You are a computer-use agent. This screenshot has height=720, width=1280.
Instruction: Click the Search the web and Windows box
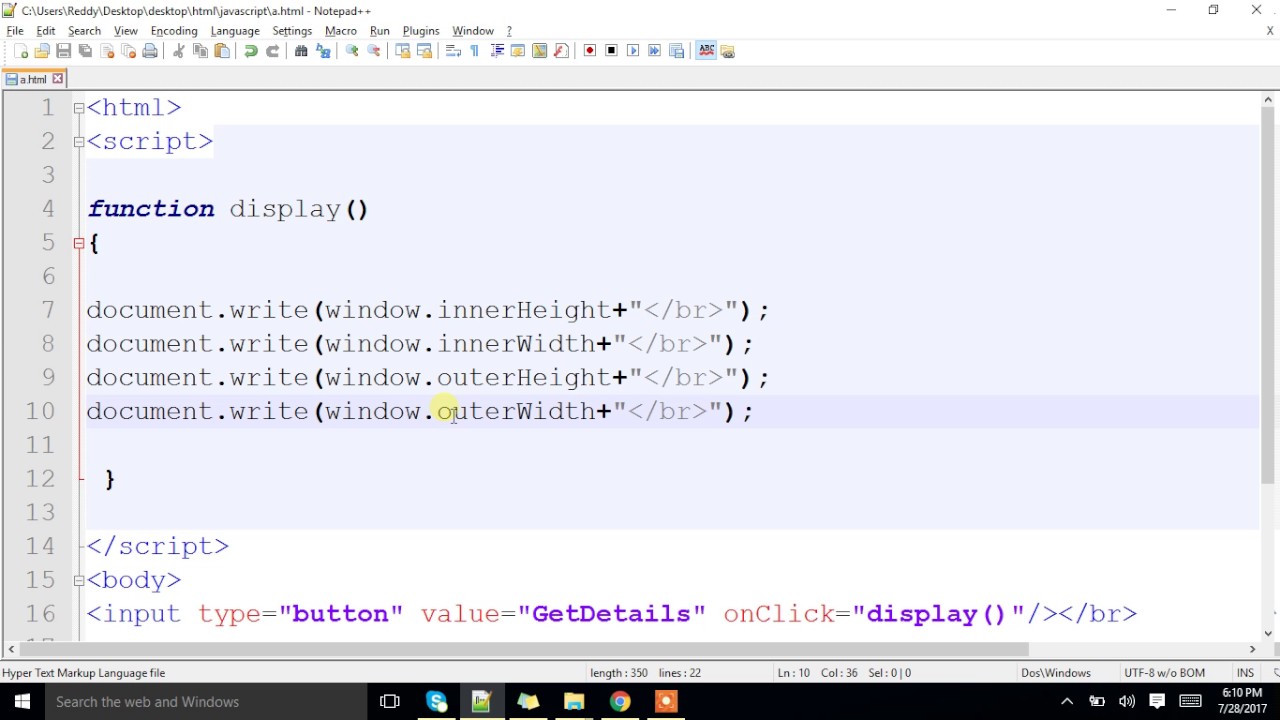pyautogui.click(x=207, y=702)
